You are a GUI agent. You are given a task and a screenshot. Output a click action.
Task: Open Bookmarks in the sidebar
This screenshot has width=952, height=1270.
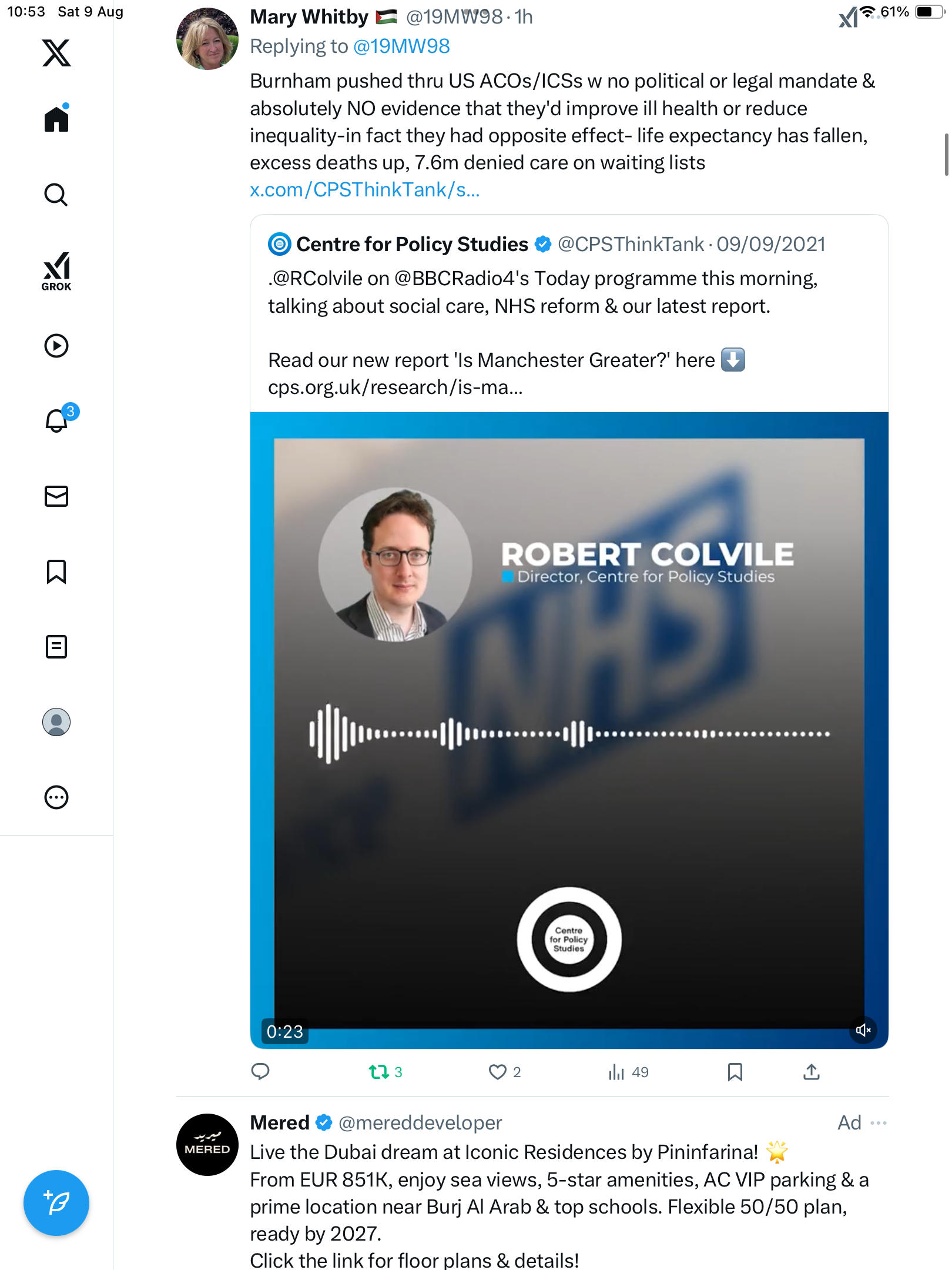tap(56, 571)
